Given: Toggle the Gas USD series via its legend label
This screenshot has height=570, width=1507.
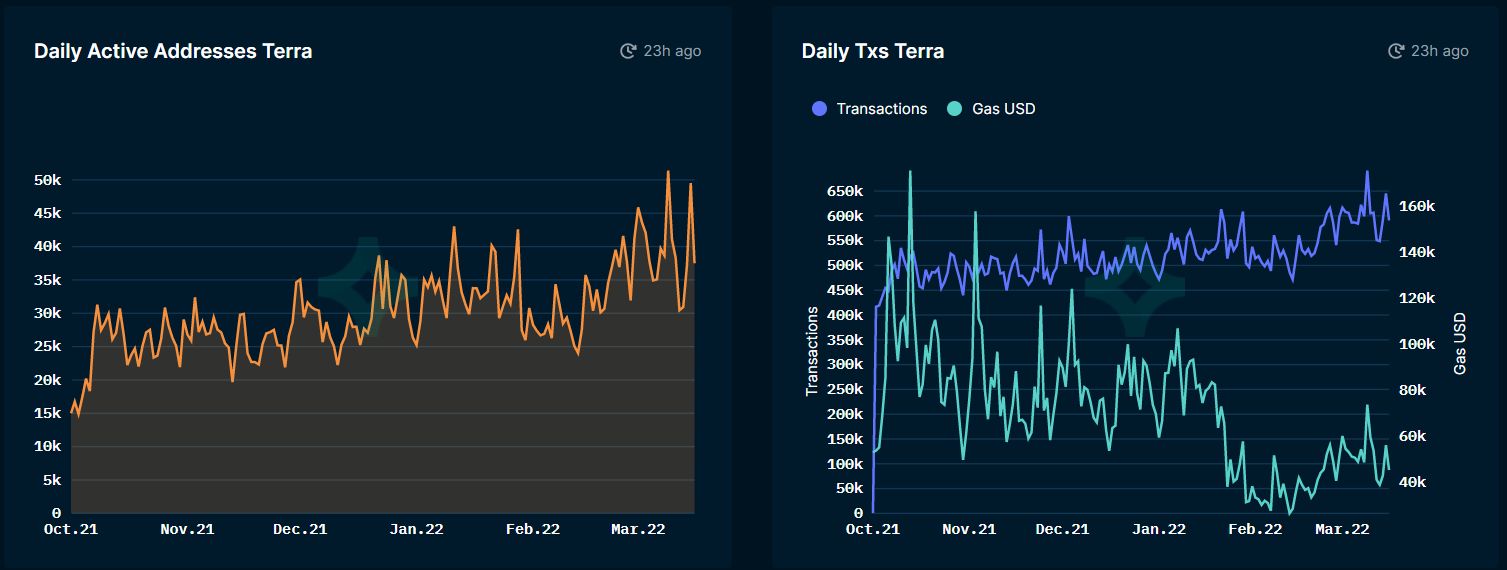Looking at the screenshot, I should pos(1003,109).
